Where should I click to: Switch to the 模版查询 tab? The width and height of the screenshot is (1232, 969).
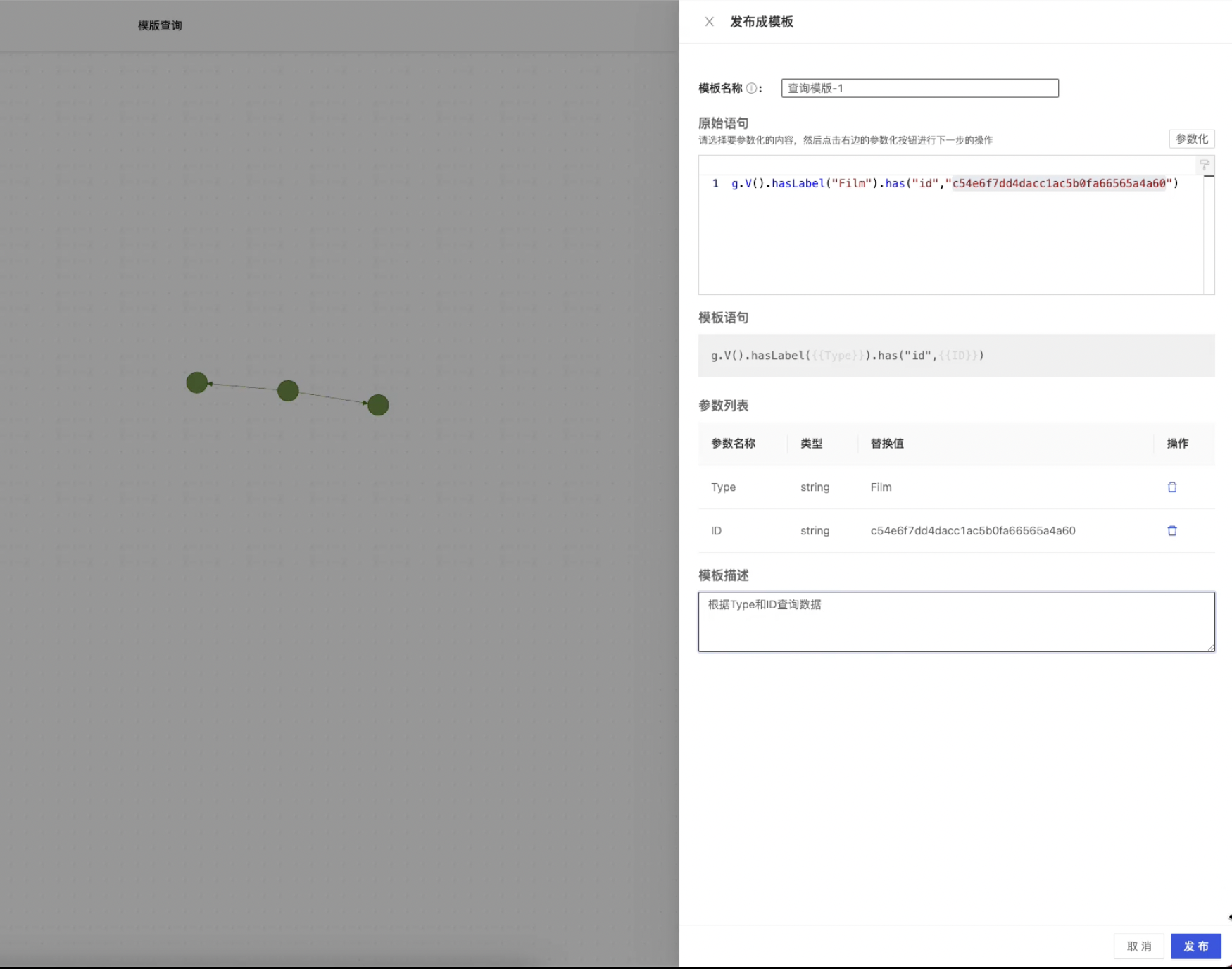click(x=160, y=25)
